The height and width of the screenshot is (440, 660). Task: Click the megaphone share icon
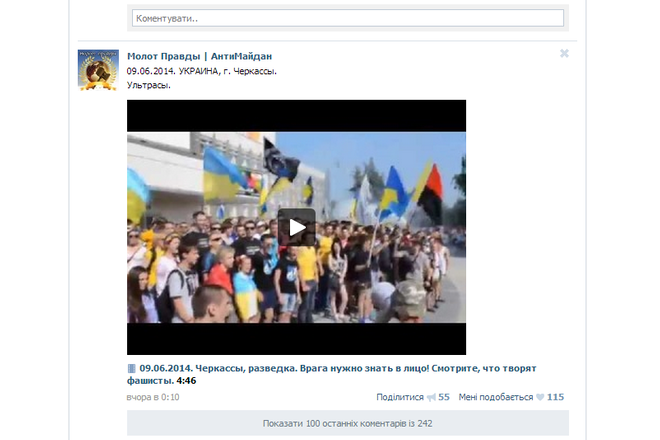tap(431, 397)
